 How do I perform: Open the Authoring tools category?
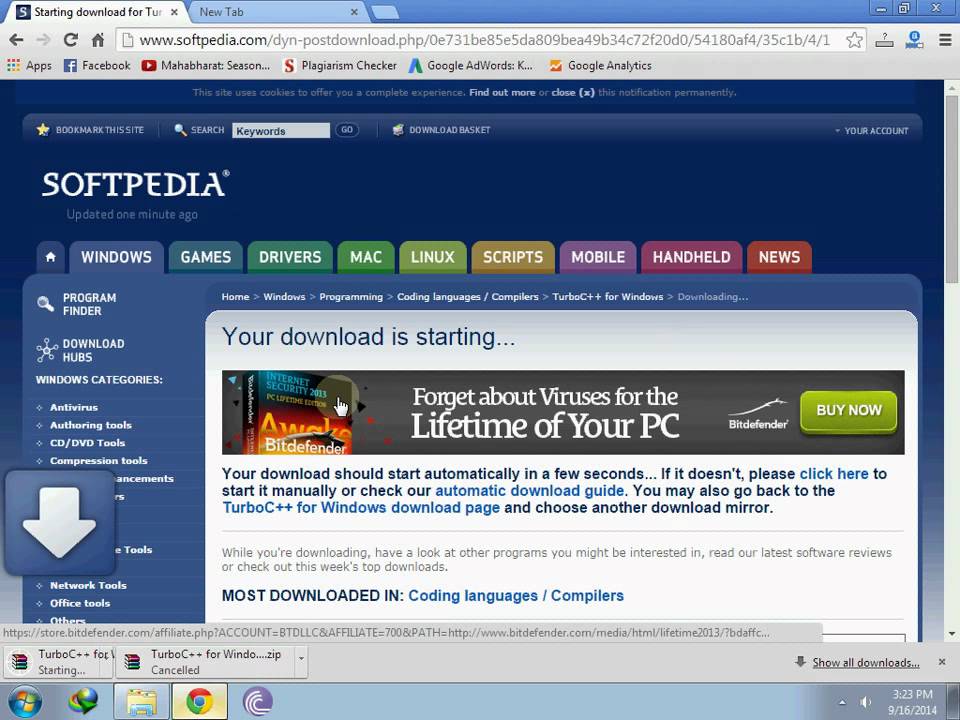pos(91,425)
